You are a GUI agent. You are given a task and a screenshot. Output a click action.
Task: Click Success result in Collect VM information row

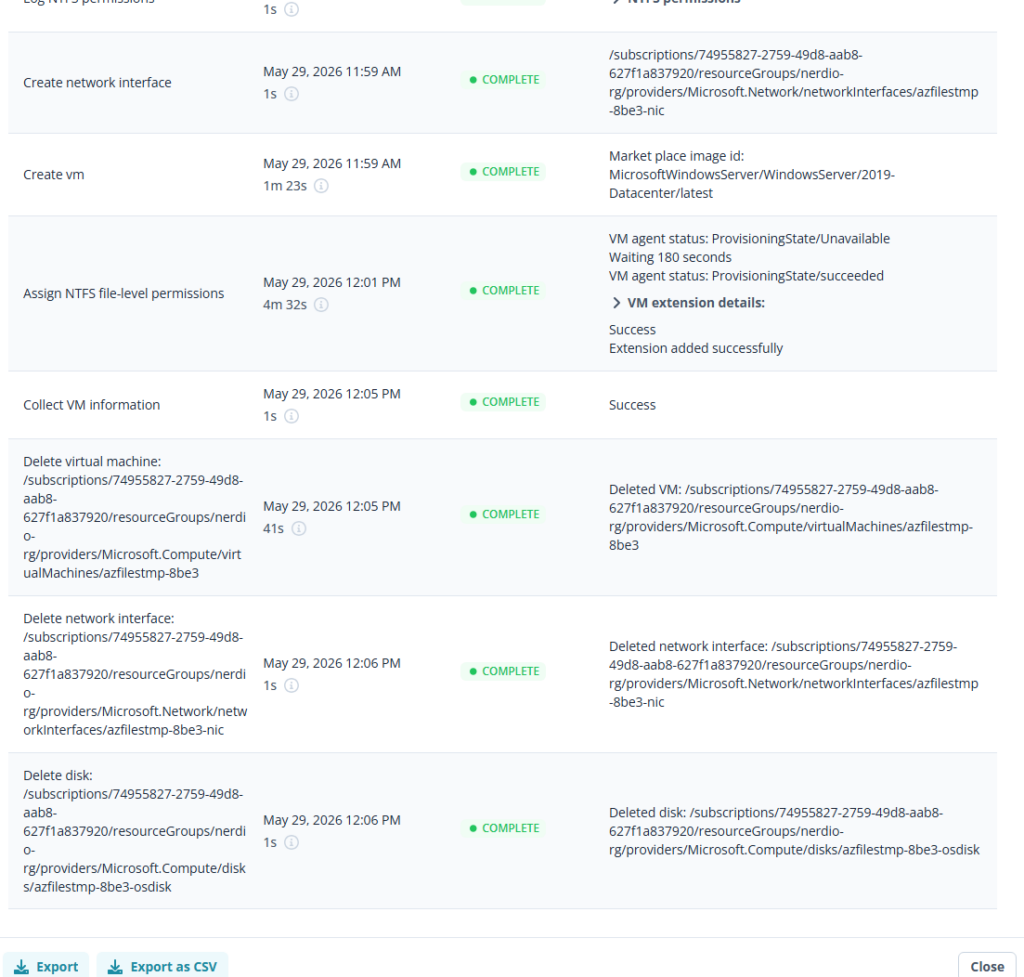632,406
